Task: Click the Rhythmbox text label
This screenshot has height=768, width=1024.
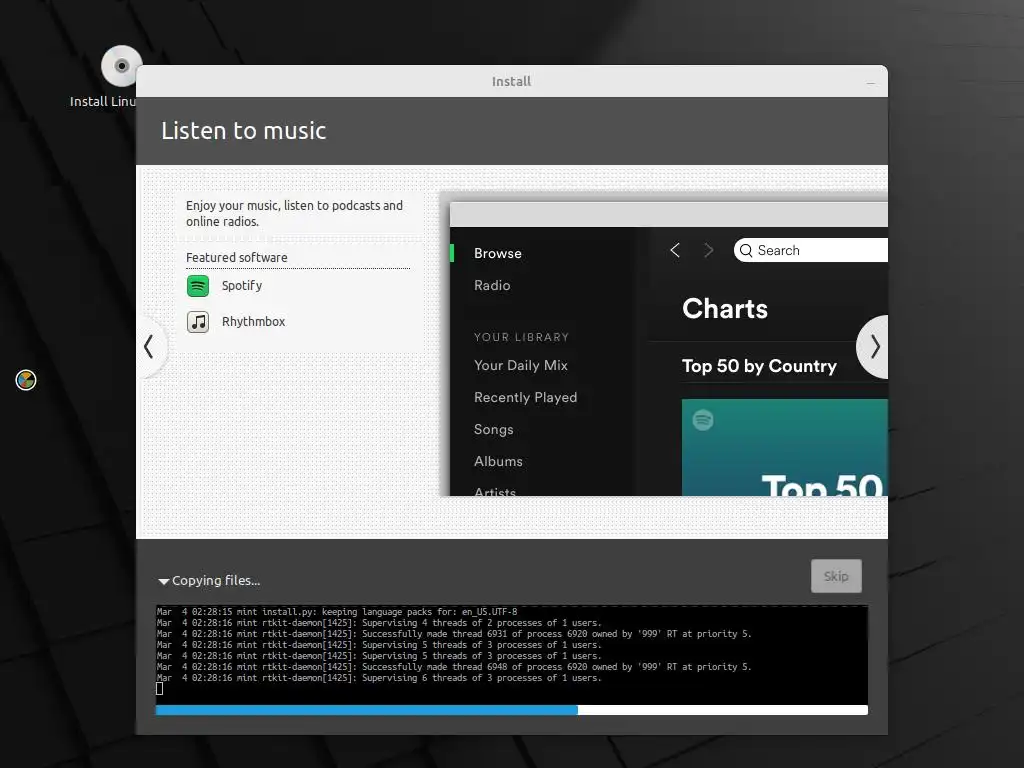Action: pyautogui.click(x=253, y=321)
